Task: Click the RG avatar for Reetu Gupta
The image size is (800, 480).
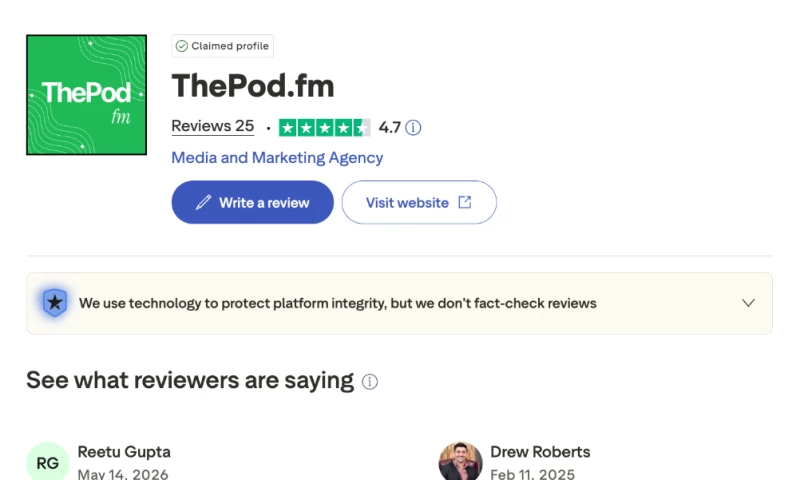Action: coord(47,462)
